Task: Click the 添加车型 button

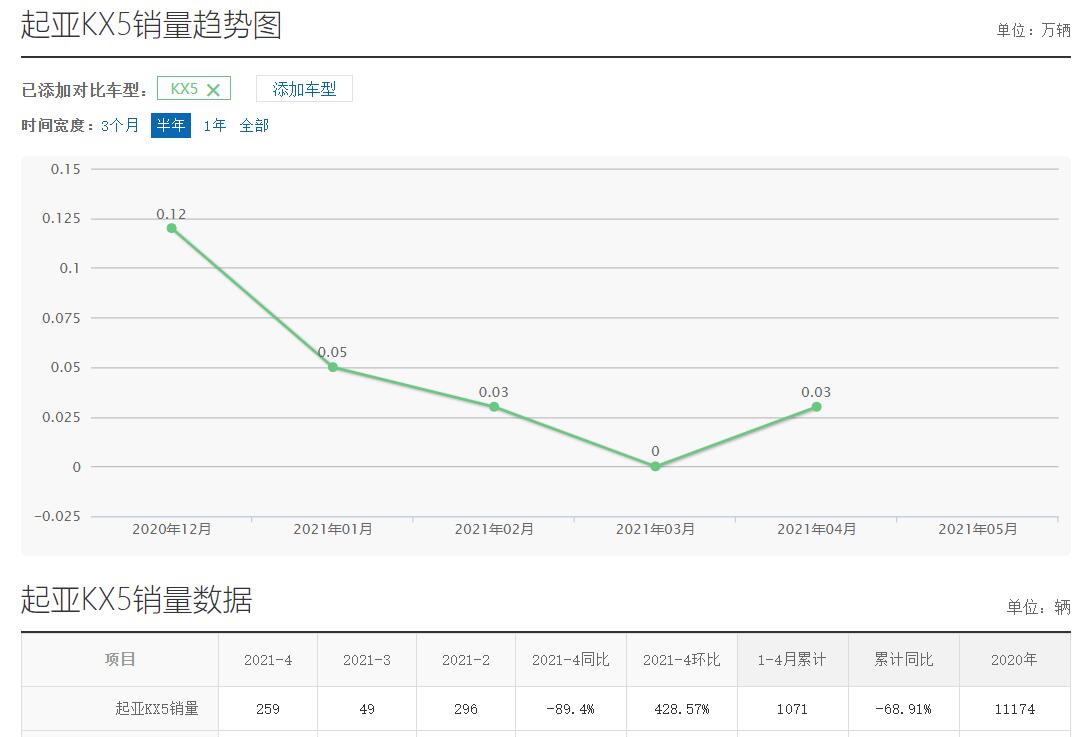Action: 304,89
